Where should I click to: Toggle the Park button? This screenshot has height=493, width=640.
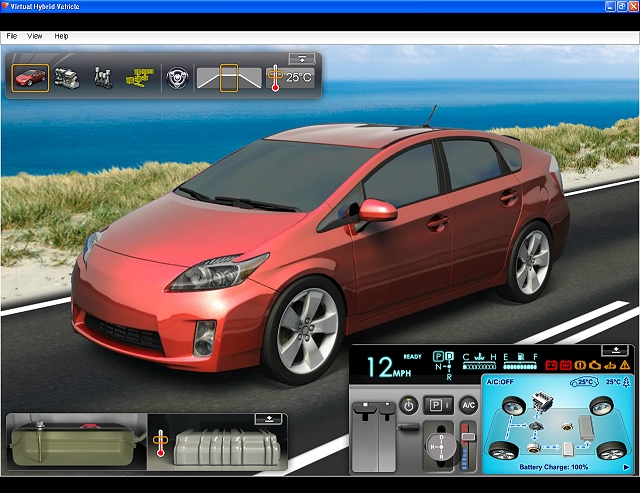tap(438, 405)
